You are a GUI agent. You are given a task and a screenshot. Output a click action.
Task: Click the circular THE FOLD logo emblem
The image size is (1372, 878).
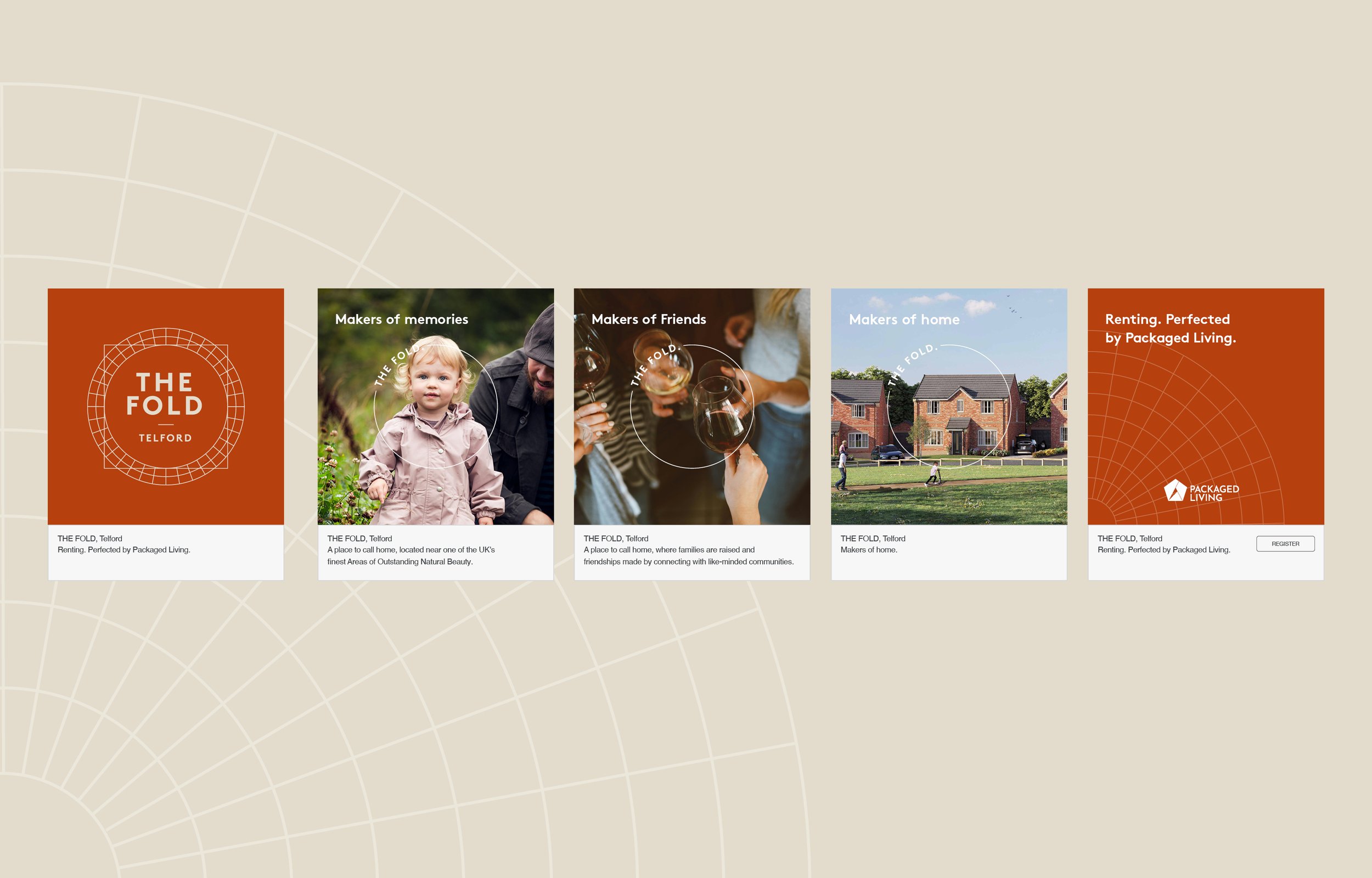[x=166, y=407]
